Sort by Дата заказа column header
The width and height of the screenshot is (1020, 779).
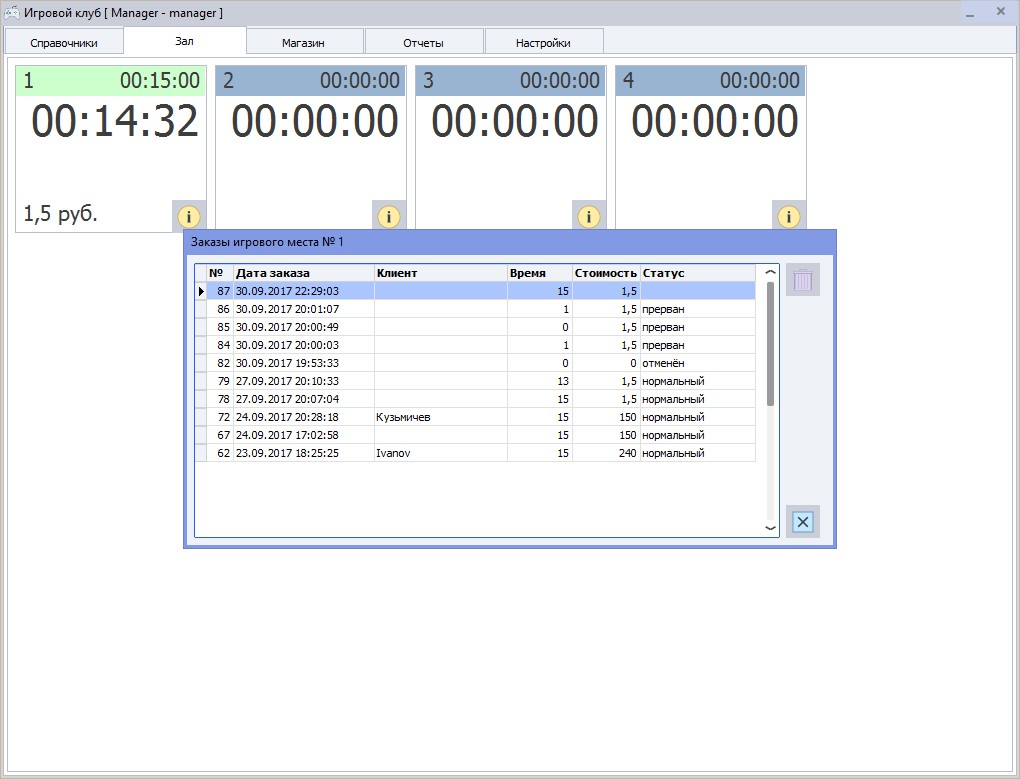point(304,273)
